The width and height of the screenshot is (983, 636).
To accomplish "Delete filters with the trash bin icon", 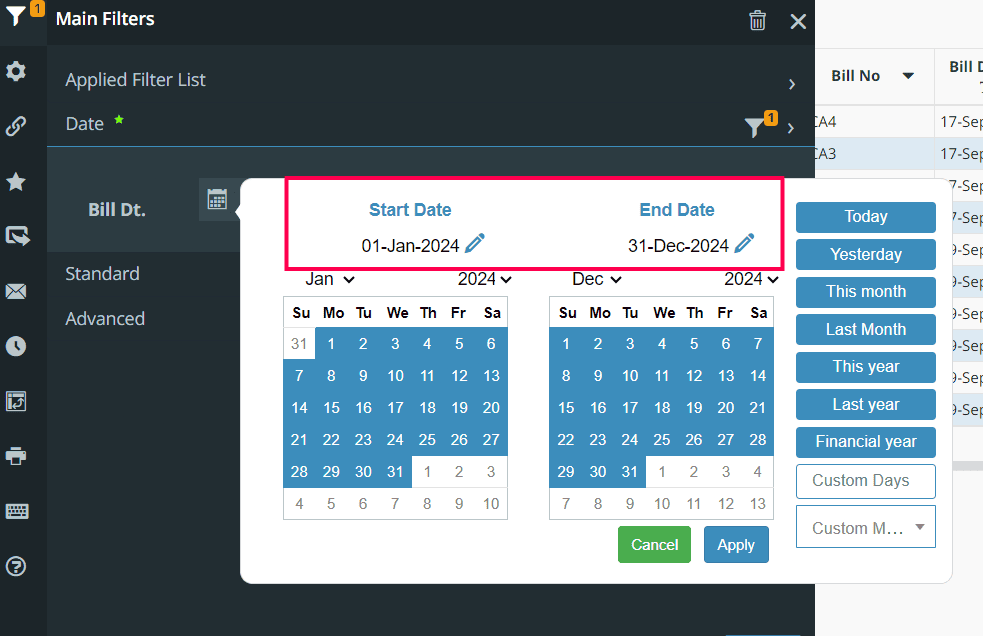I will pyautogui.click(x=758, y=20).
